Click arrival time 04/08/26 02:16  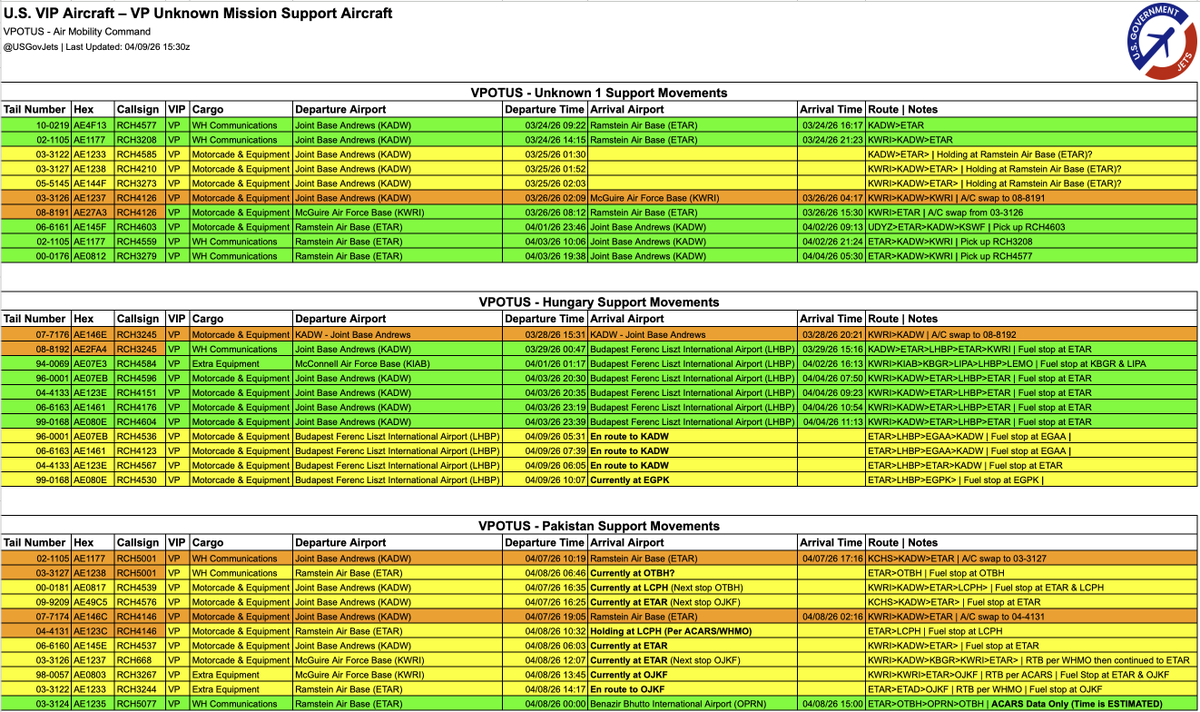click(x=831, y=617)
